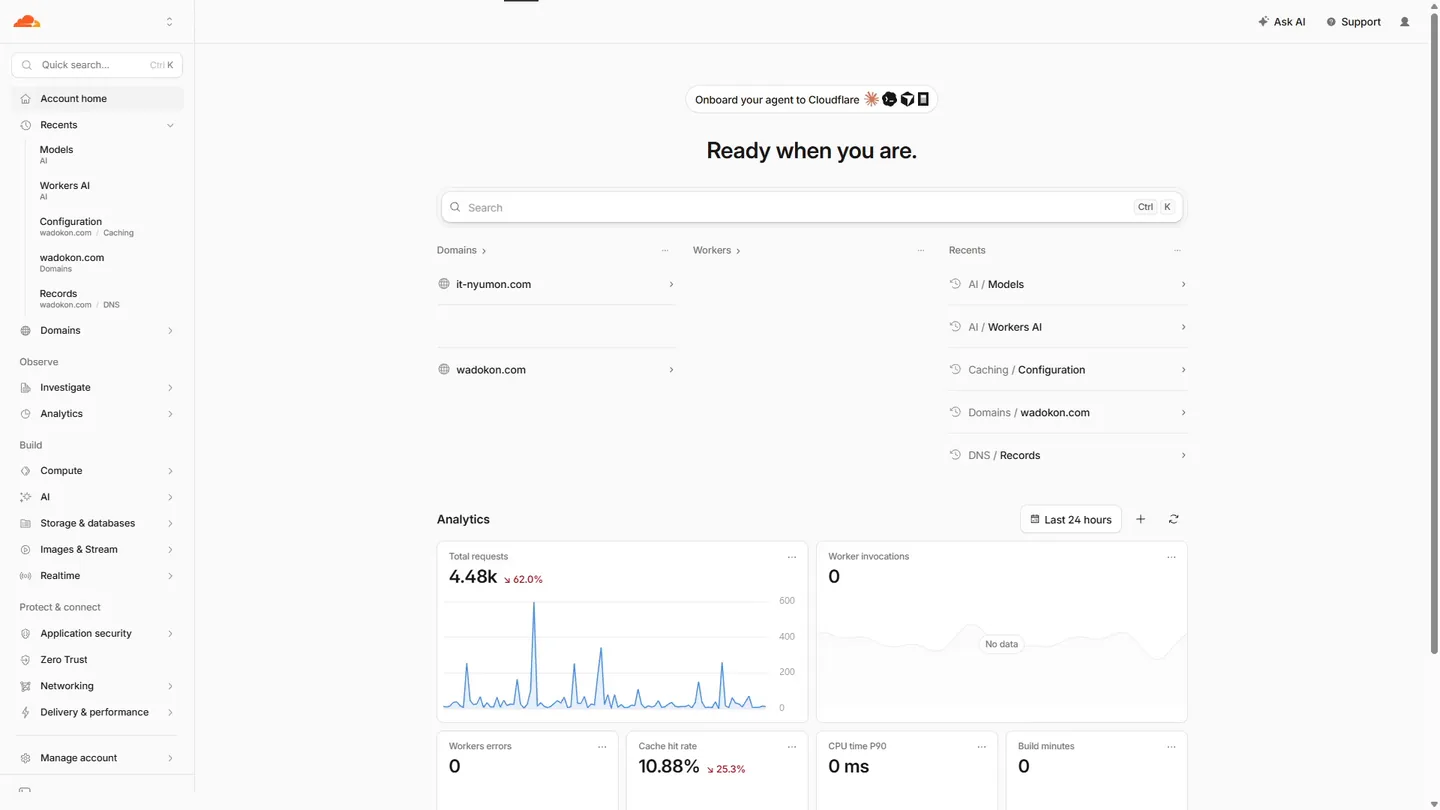The width and height of the screenshot is (1440, 810).
Task: Open the Workers section heading link
Action: 717,251
